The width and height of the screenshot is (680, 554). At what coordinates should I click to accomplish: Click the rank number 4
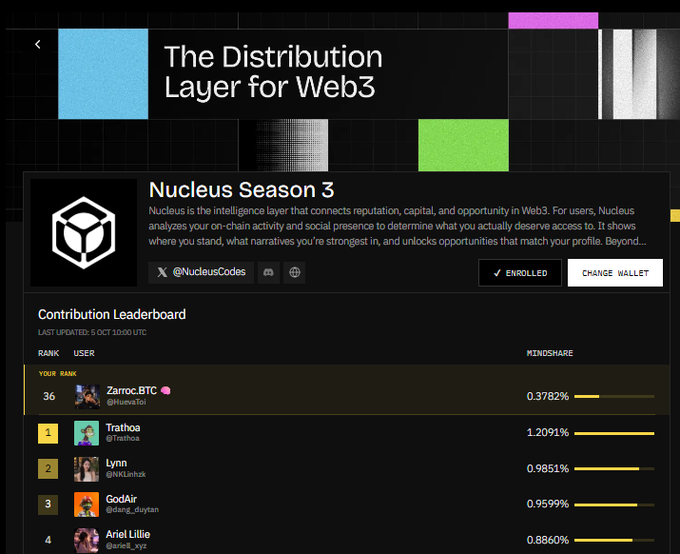pyautogui.click(x=48, y=540)
